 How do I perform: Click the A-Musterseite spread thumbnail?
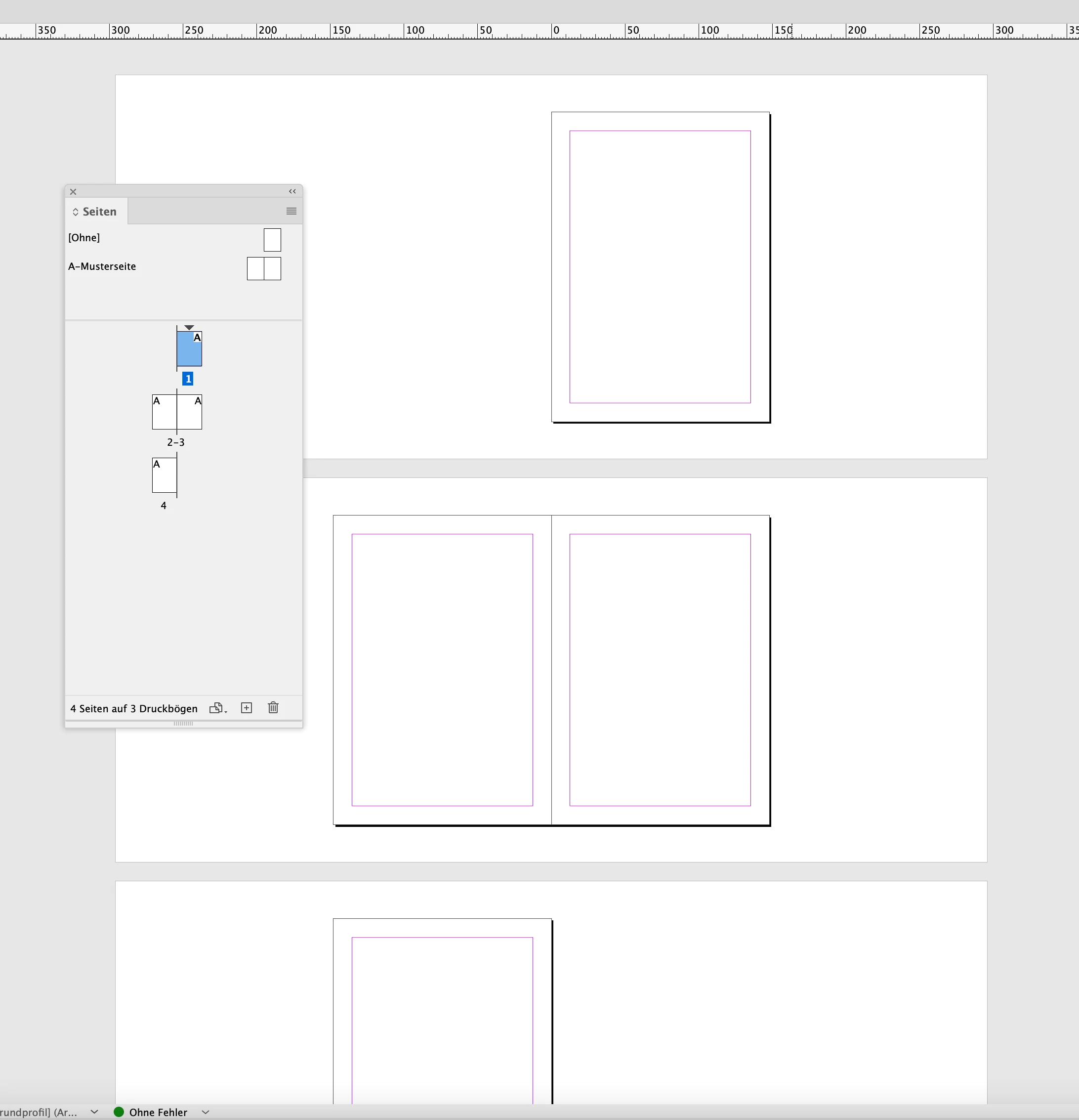[x=264, y=268]
